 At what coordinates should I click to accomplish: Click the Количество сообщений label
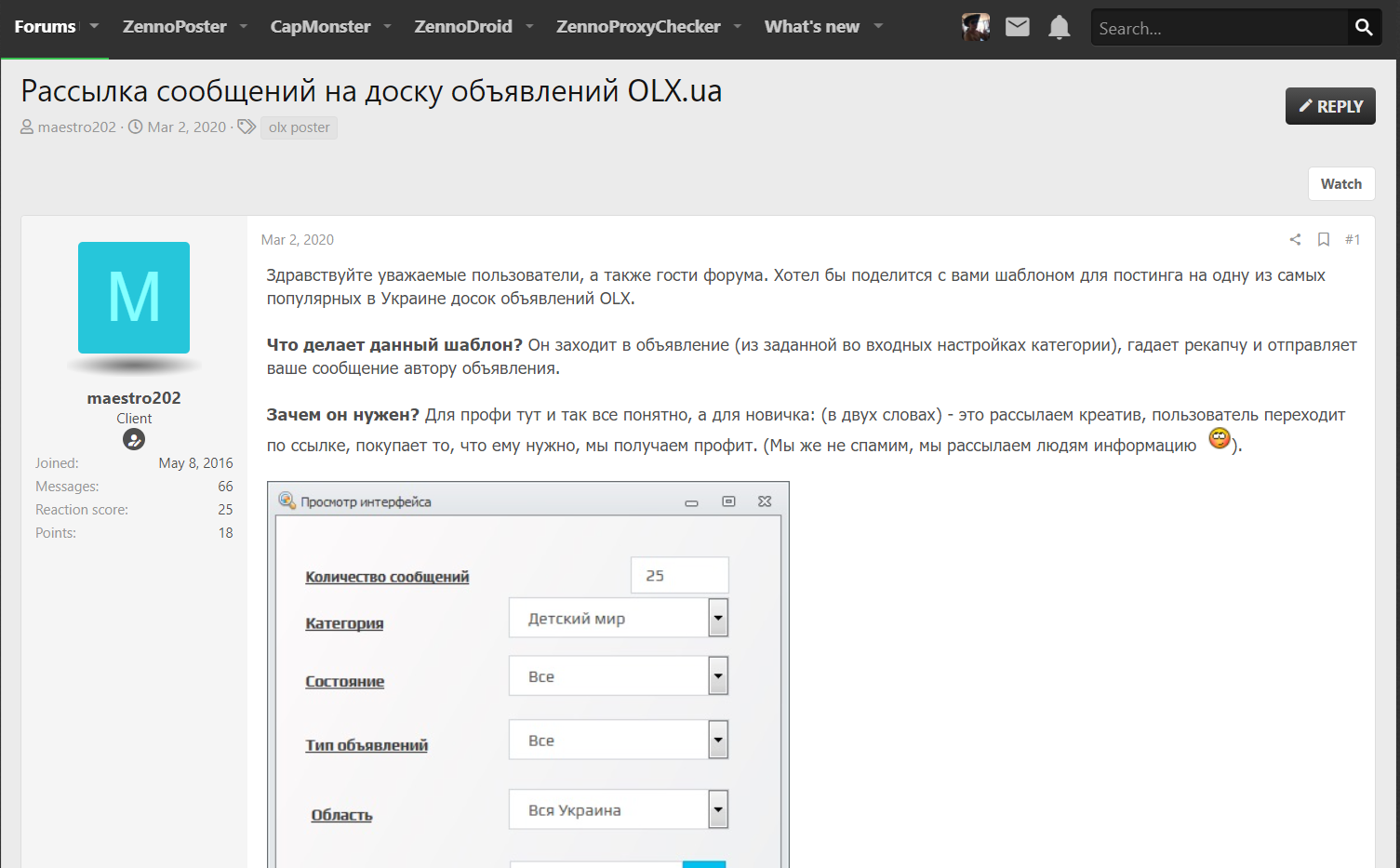(x=387, y=577)
